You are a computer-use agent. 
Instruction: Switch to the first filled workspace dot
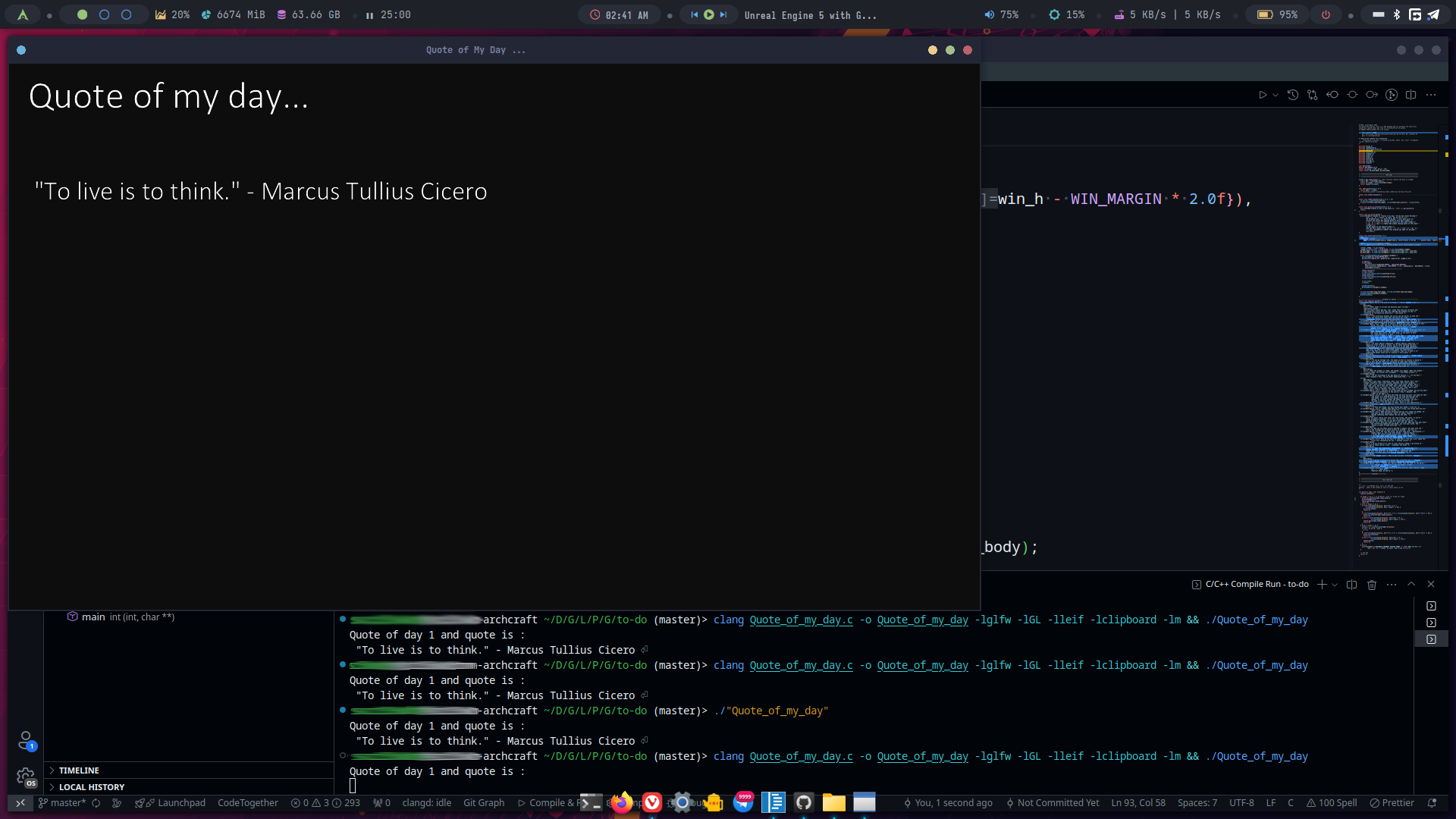[x=82, y=14]
